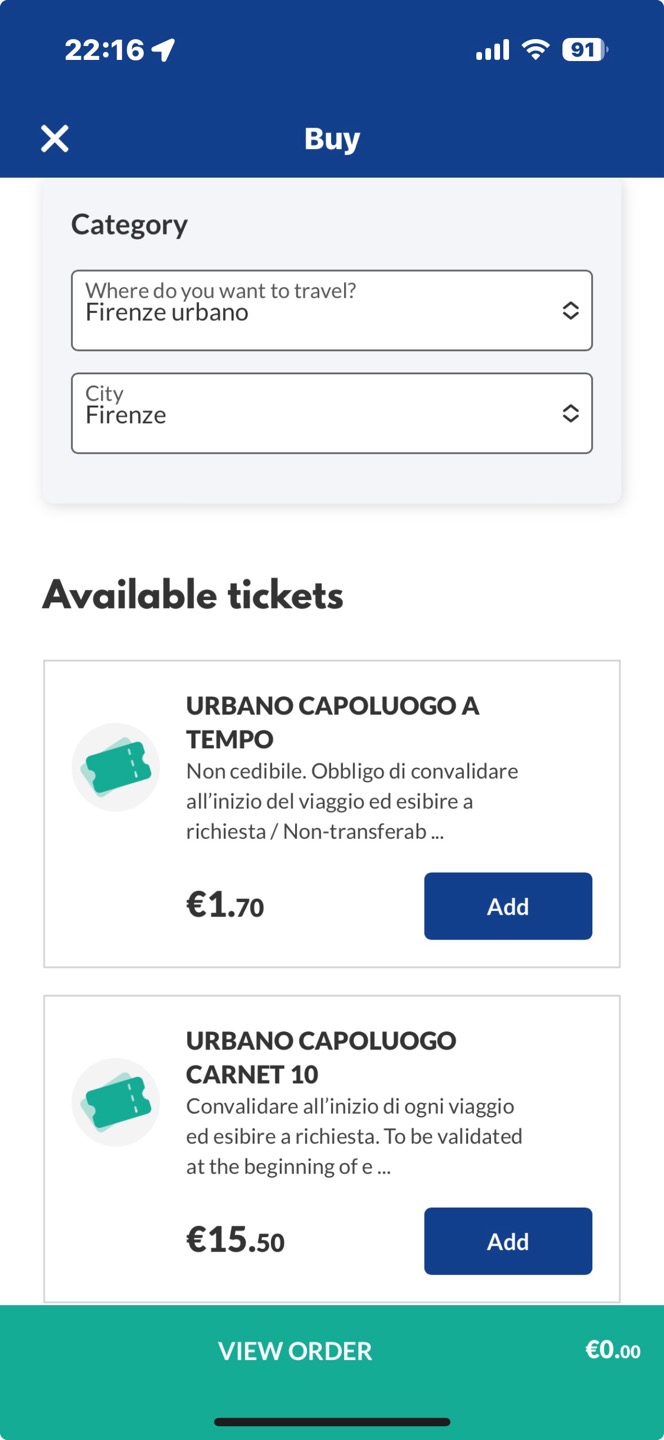Open the City dropdown set to Firenze

[x=332, y=413]
